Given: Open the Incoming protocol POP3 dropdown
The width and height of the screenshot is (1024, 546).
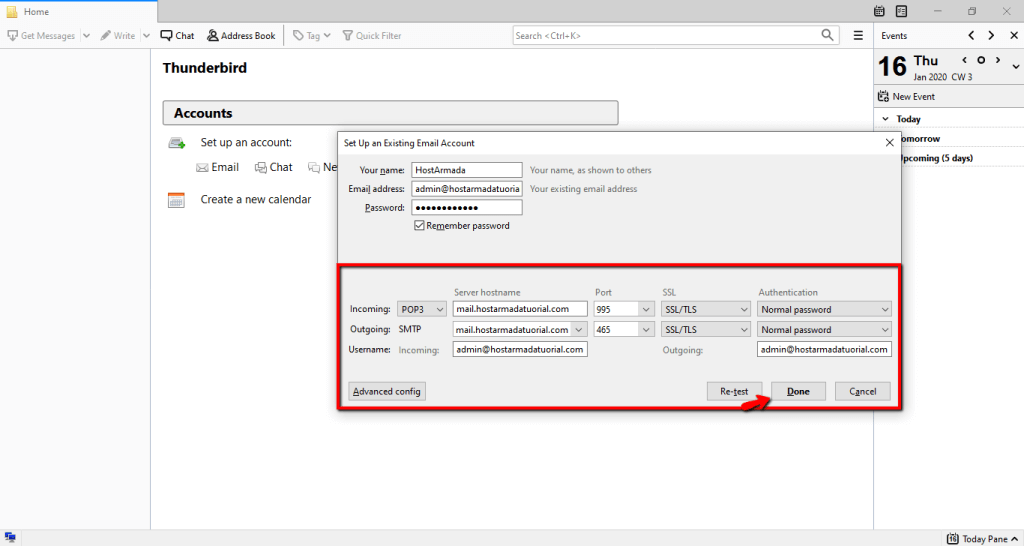Looking at the screenshot, I should click(422, 309).
